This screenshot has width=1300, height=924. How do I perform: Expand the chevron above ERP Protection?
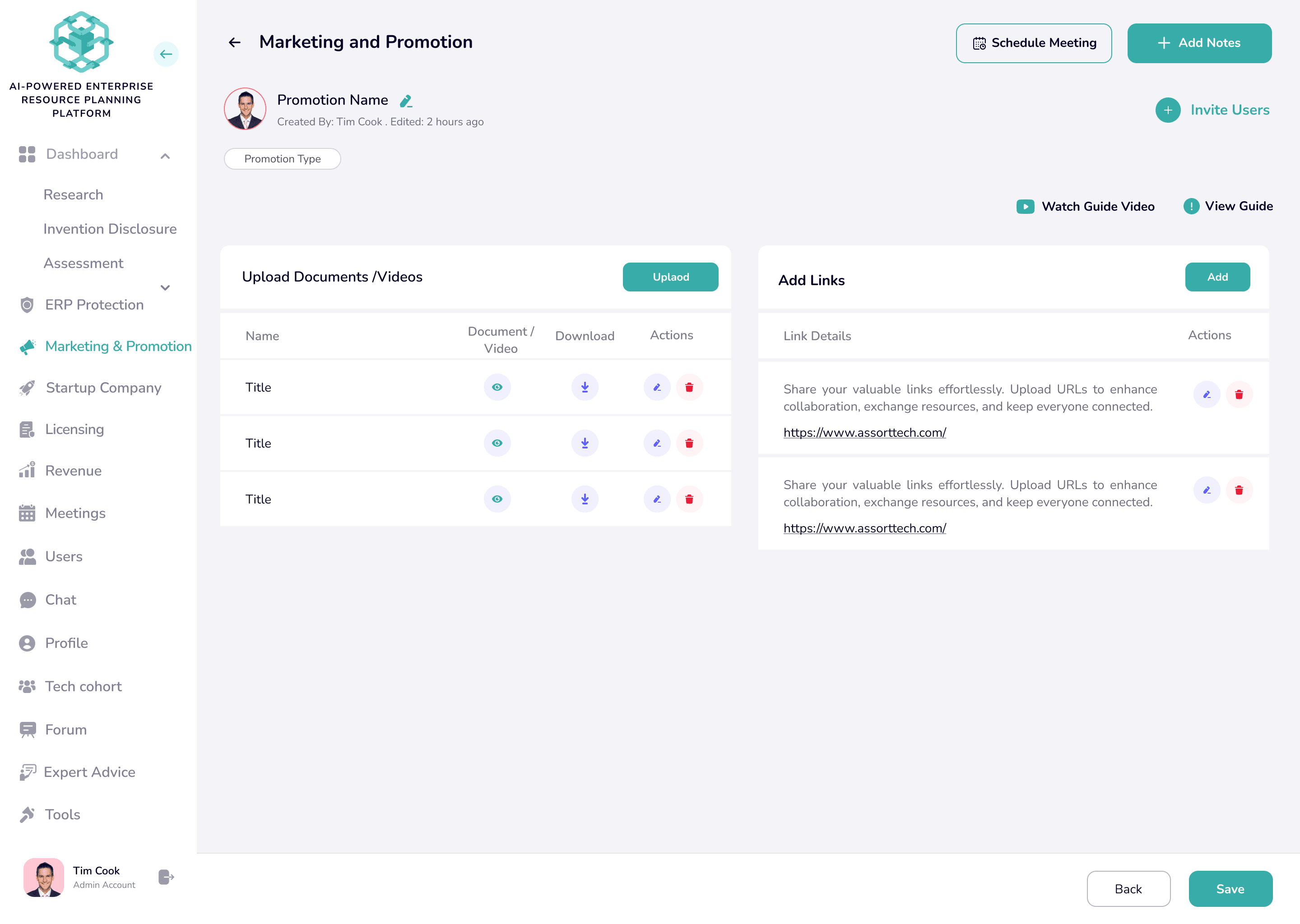point(165,287)
